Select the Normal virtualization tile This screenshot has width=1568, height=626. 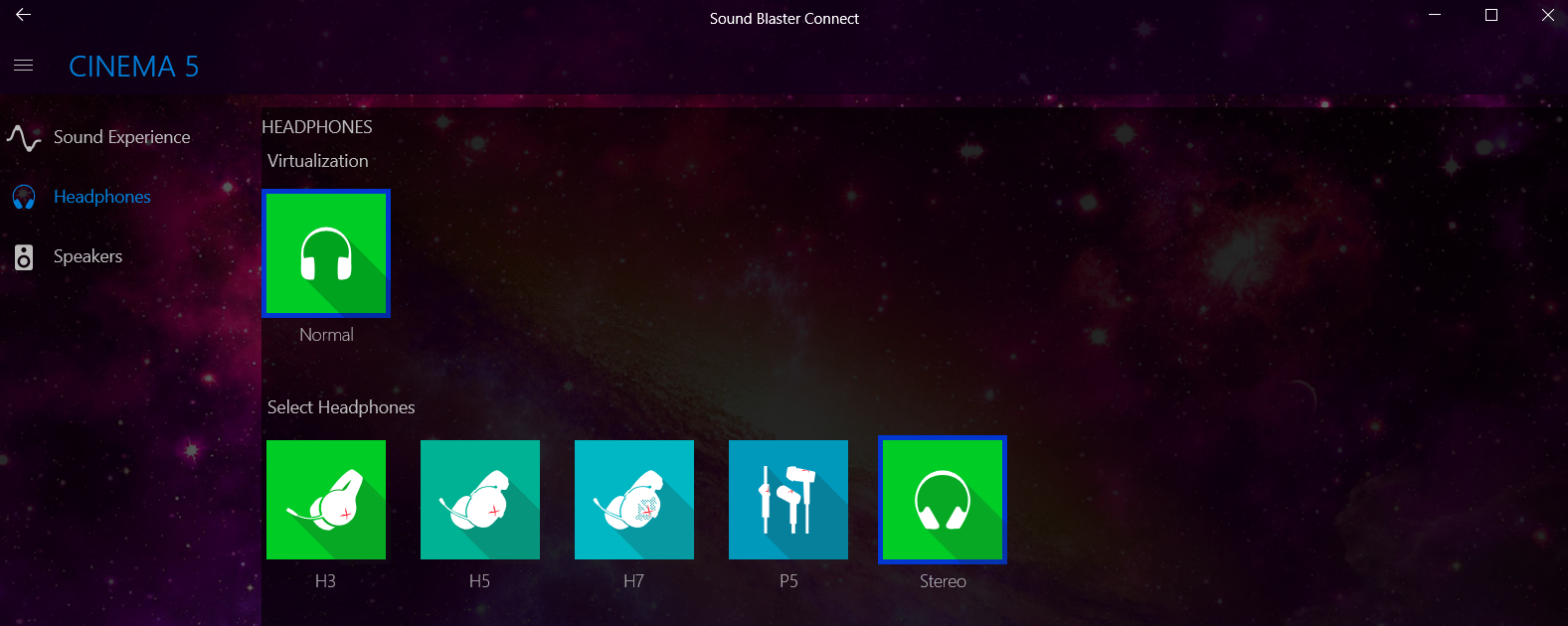pyautogui.click(x=326, y=253)
